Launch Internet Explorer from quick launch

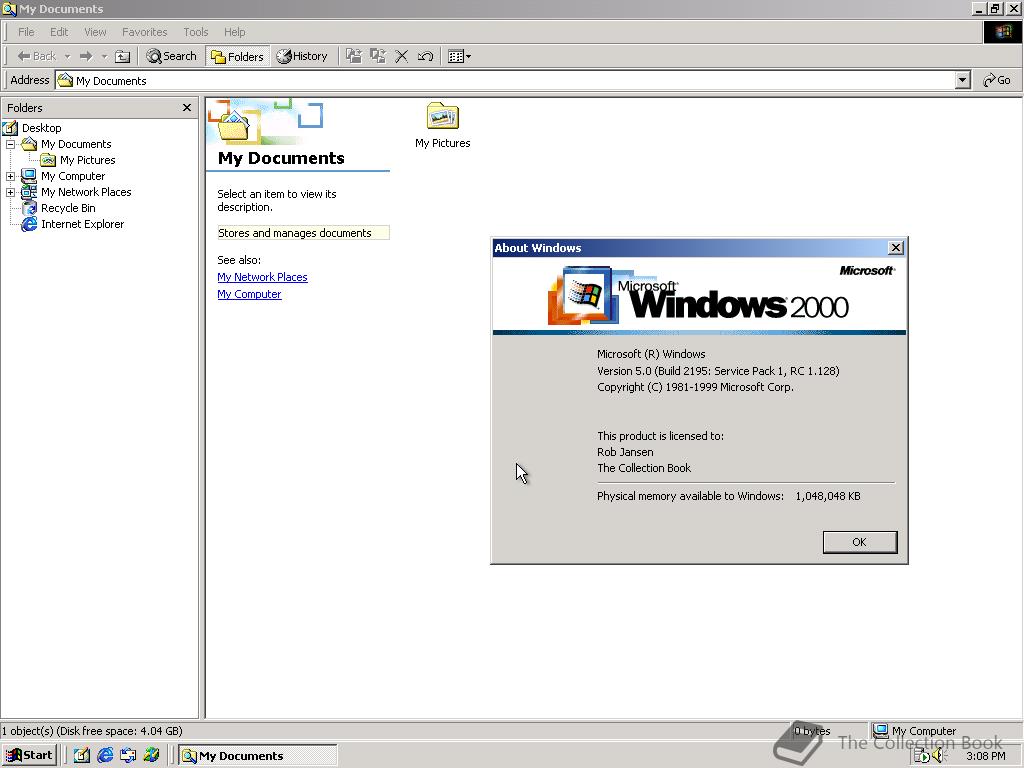point(104,756)
